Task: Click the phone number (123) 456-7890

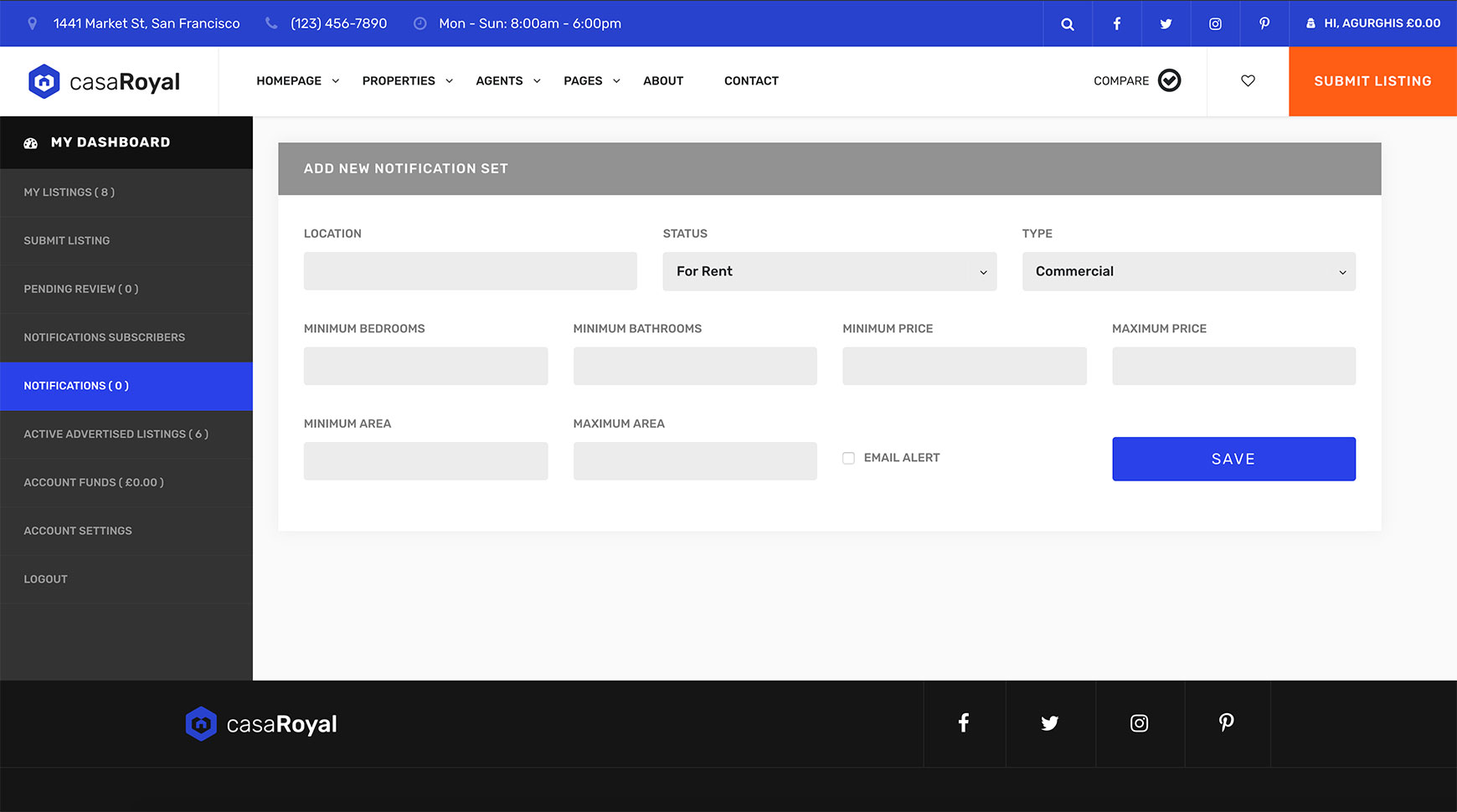Action: tap(339, 23)
